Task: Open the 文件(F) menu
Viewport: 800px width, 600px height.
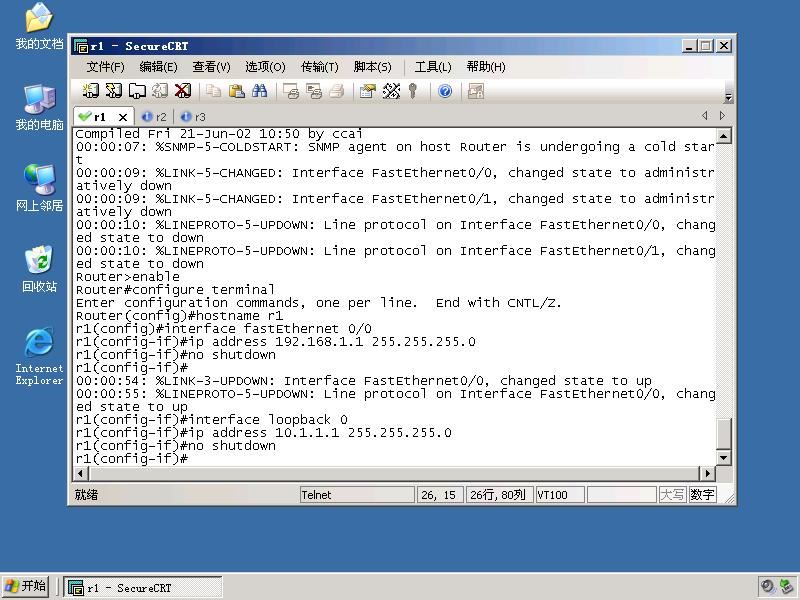Action: 105,67
